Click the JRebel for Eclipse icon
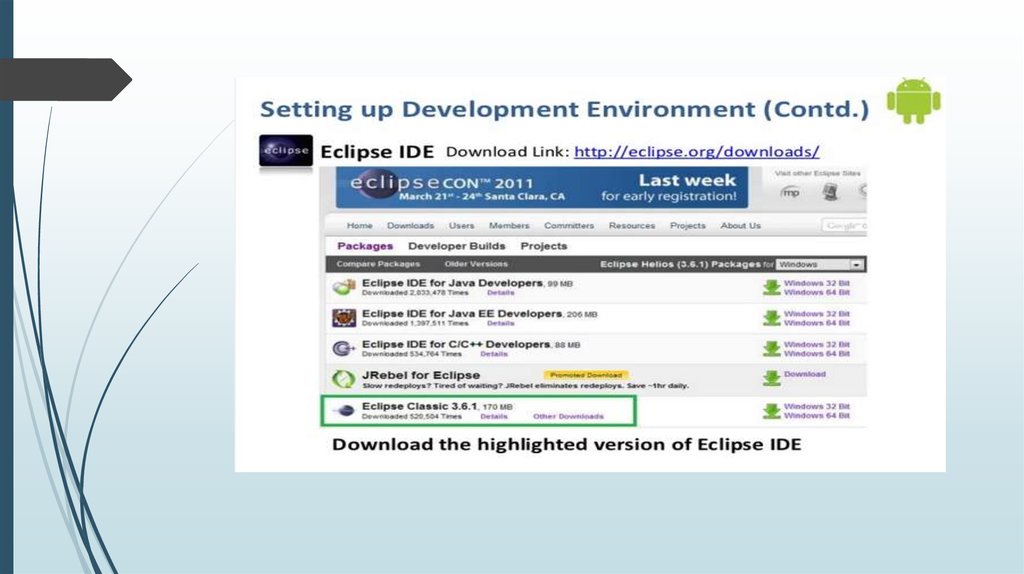 click(344, 379)
